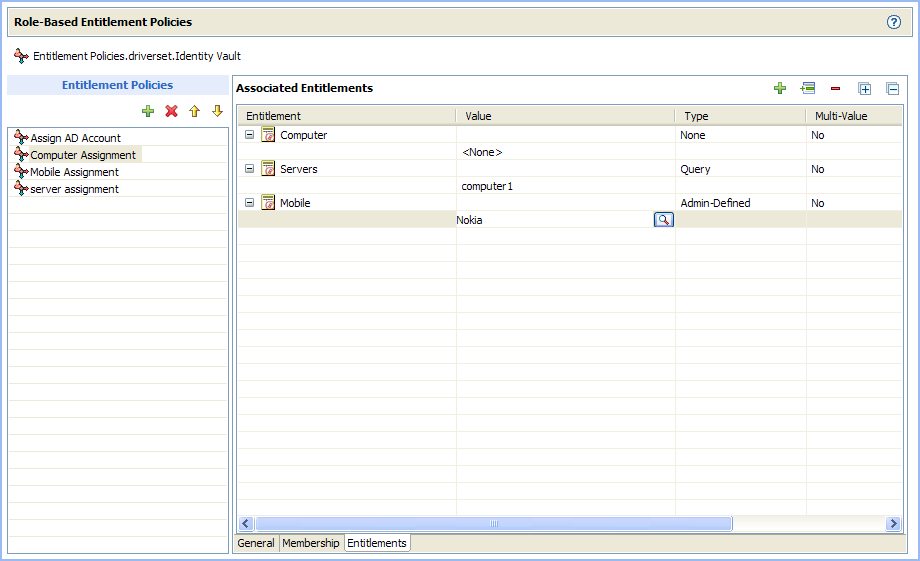Image resolution: width=920 pixels, height=561 pixels.
Task: Open the browse lookup for the Nokia value
Action: point(663,220)
